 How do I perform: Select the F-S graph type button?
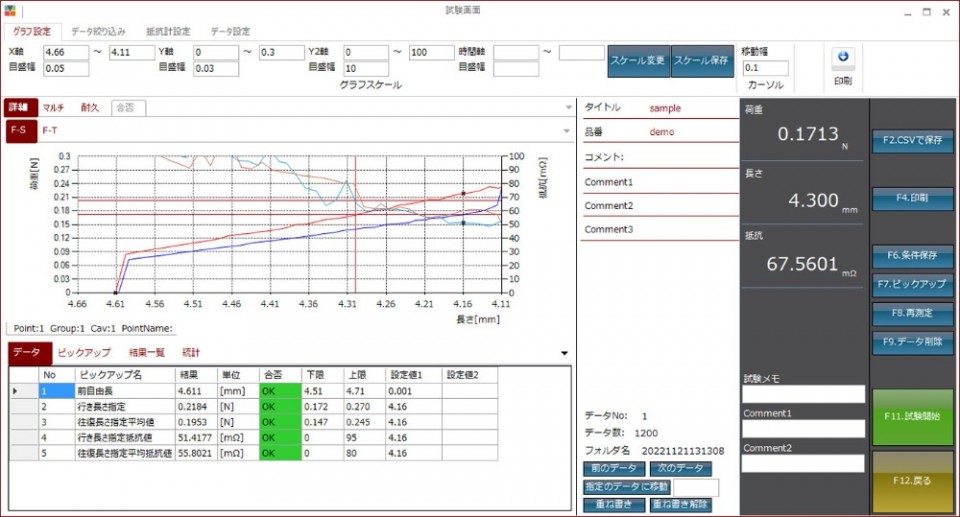pos(18,130)
